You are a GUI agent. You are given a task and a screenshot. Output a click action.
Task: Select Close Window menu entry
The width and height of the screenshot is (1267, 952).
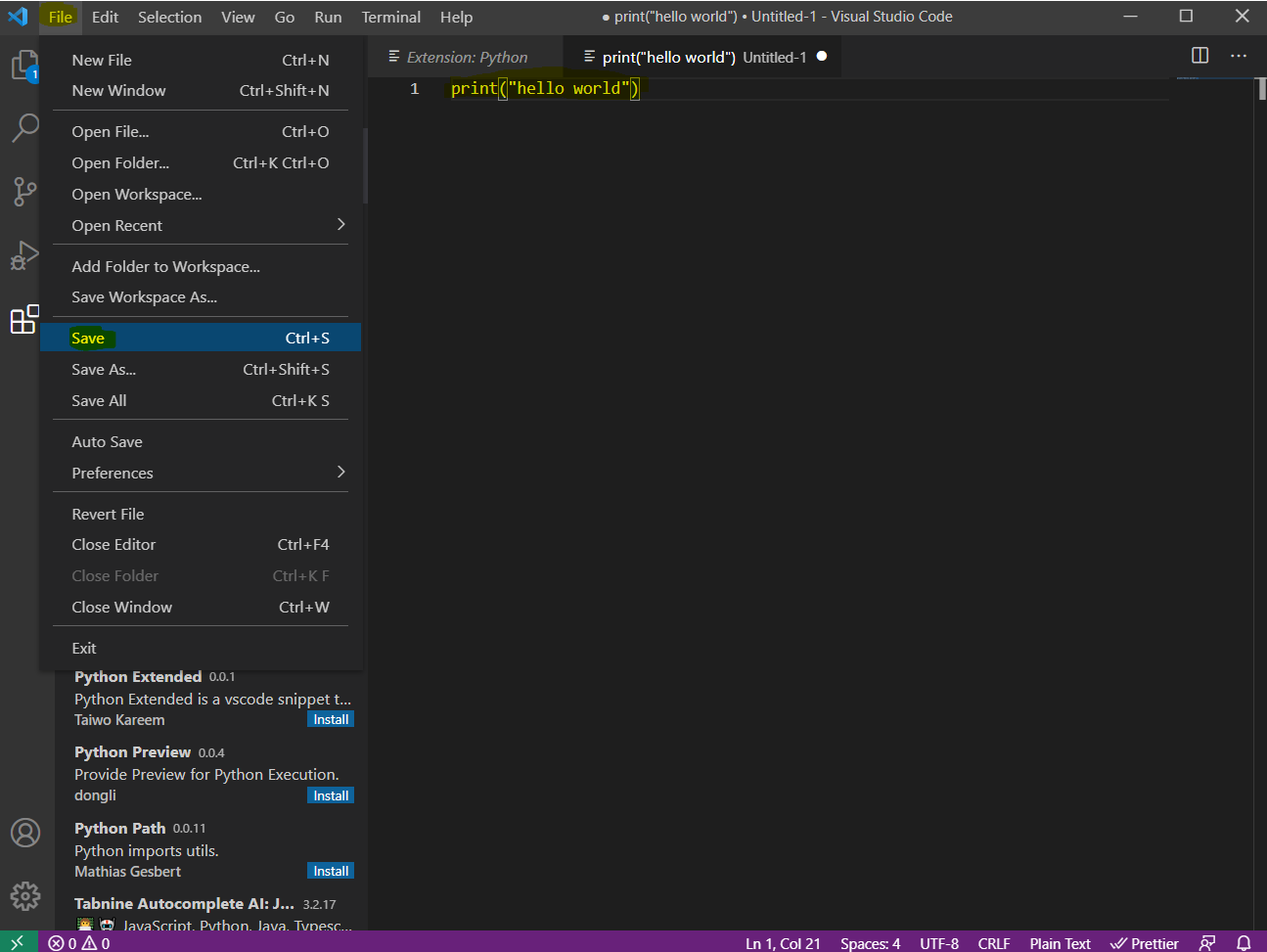pos(201,607)
